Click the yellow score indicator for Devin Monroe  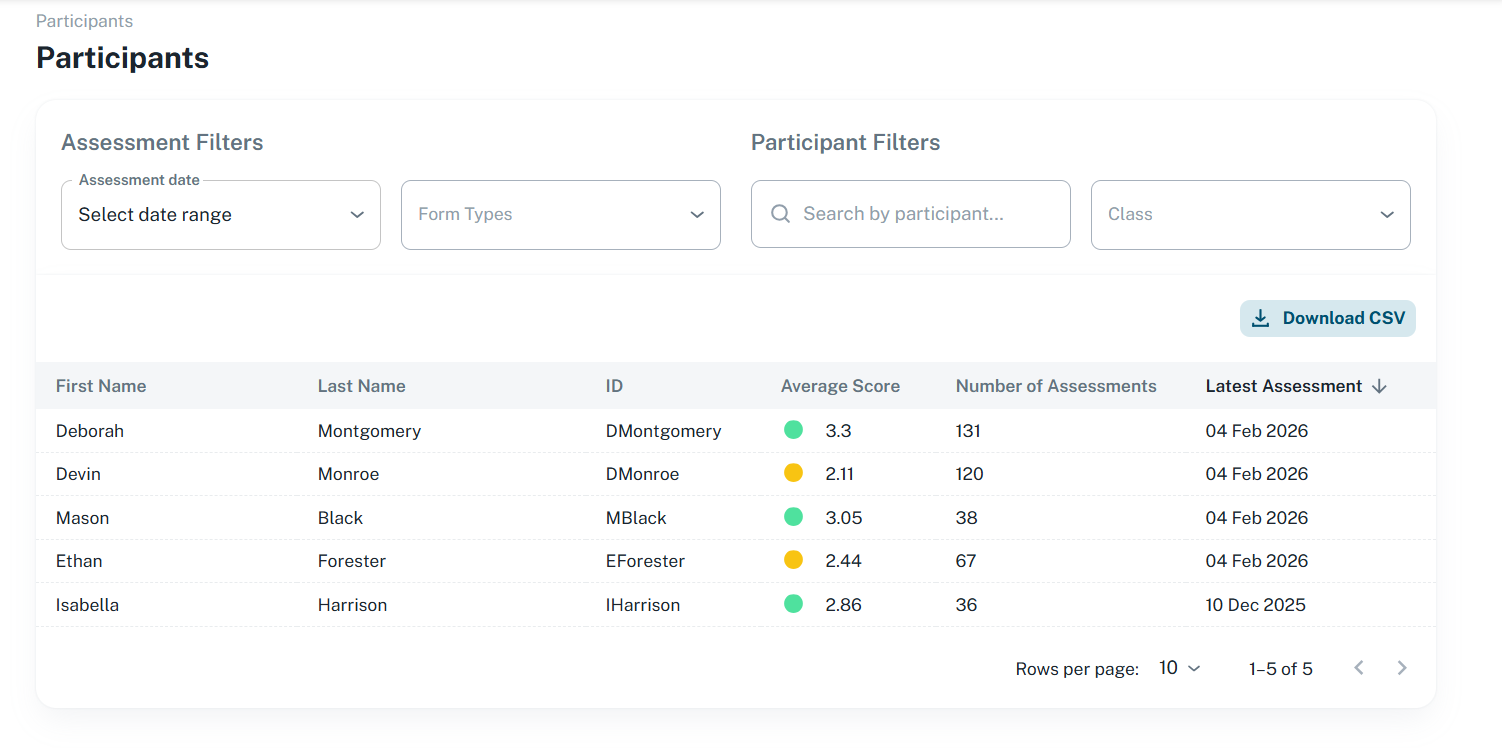pos(793,473)
